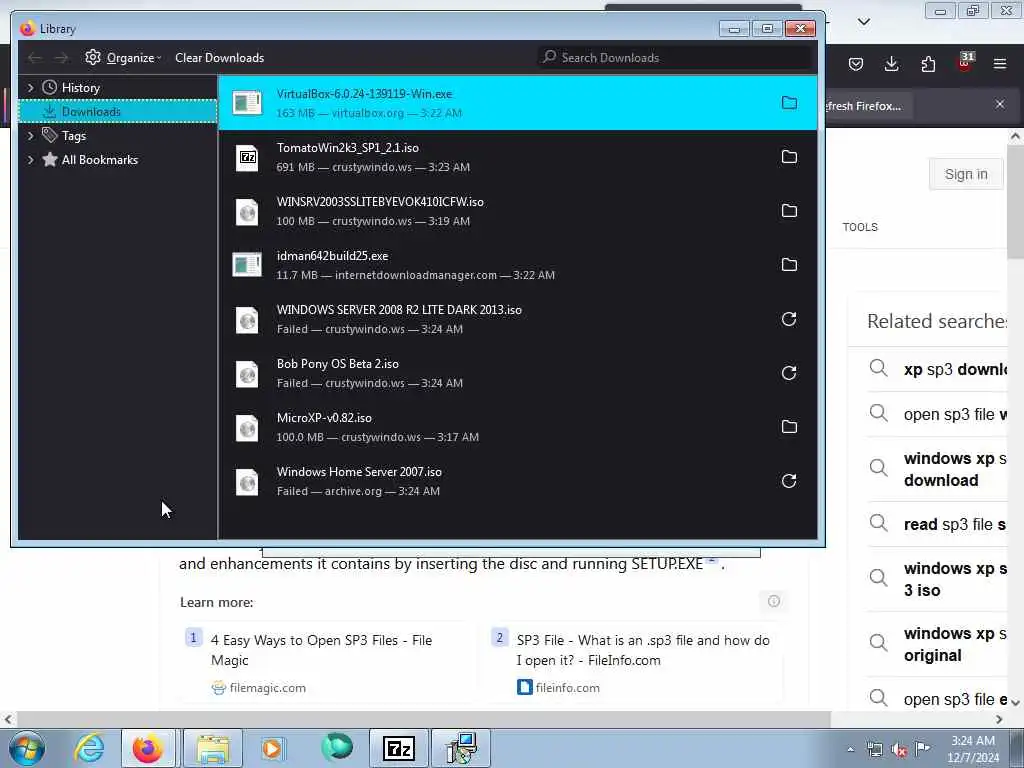Image resolution: width=1024 pixels, height=768 pixels.
Task: Go back using Library back arrow
Action: pos(35,58)
